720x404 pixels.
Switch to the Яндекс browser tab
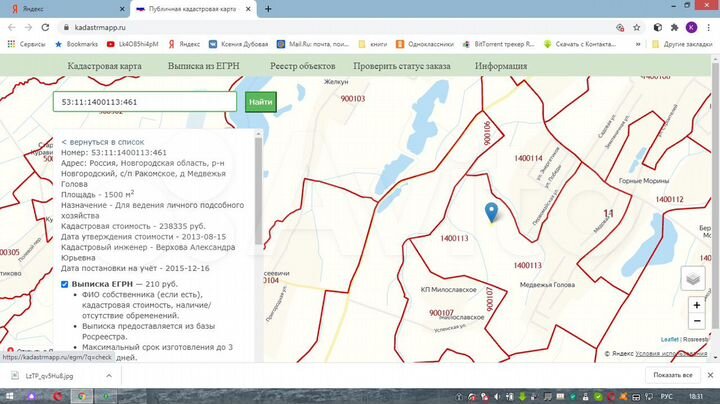60,8
